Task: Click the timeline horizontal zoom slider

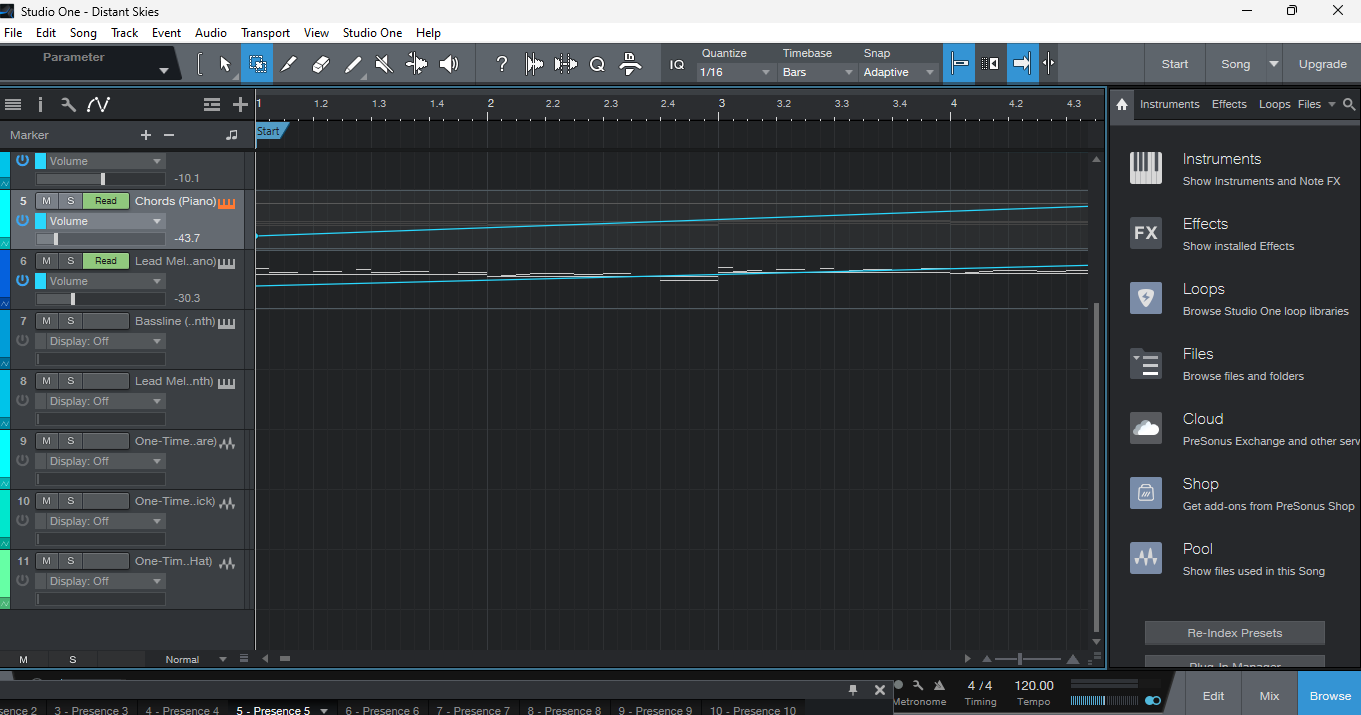Action: point(1028,659)
